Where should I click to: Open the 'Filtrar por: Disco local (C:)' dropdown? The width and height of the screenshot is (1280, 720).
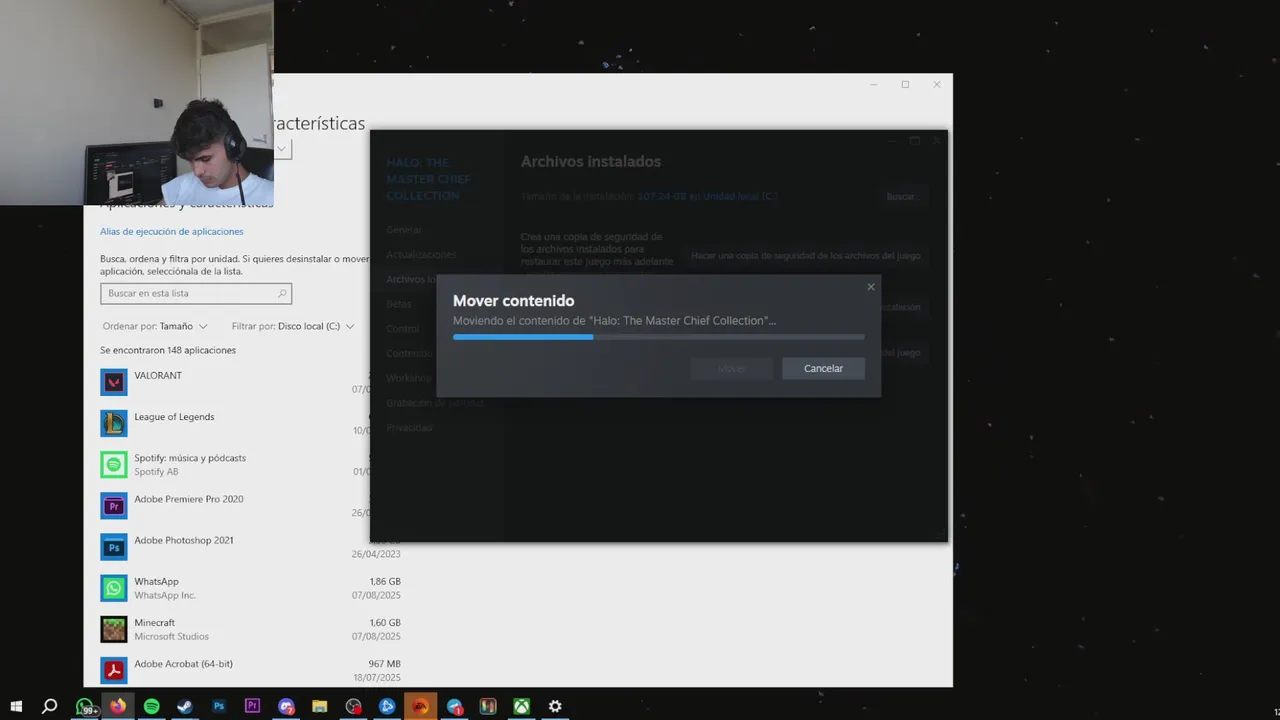pos(293,326)
